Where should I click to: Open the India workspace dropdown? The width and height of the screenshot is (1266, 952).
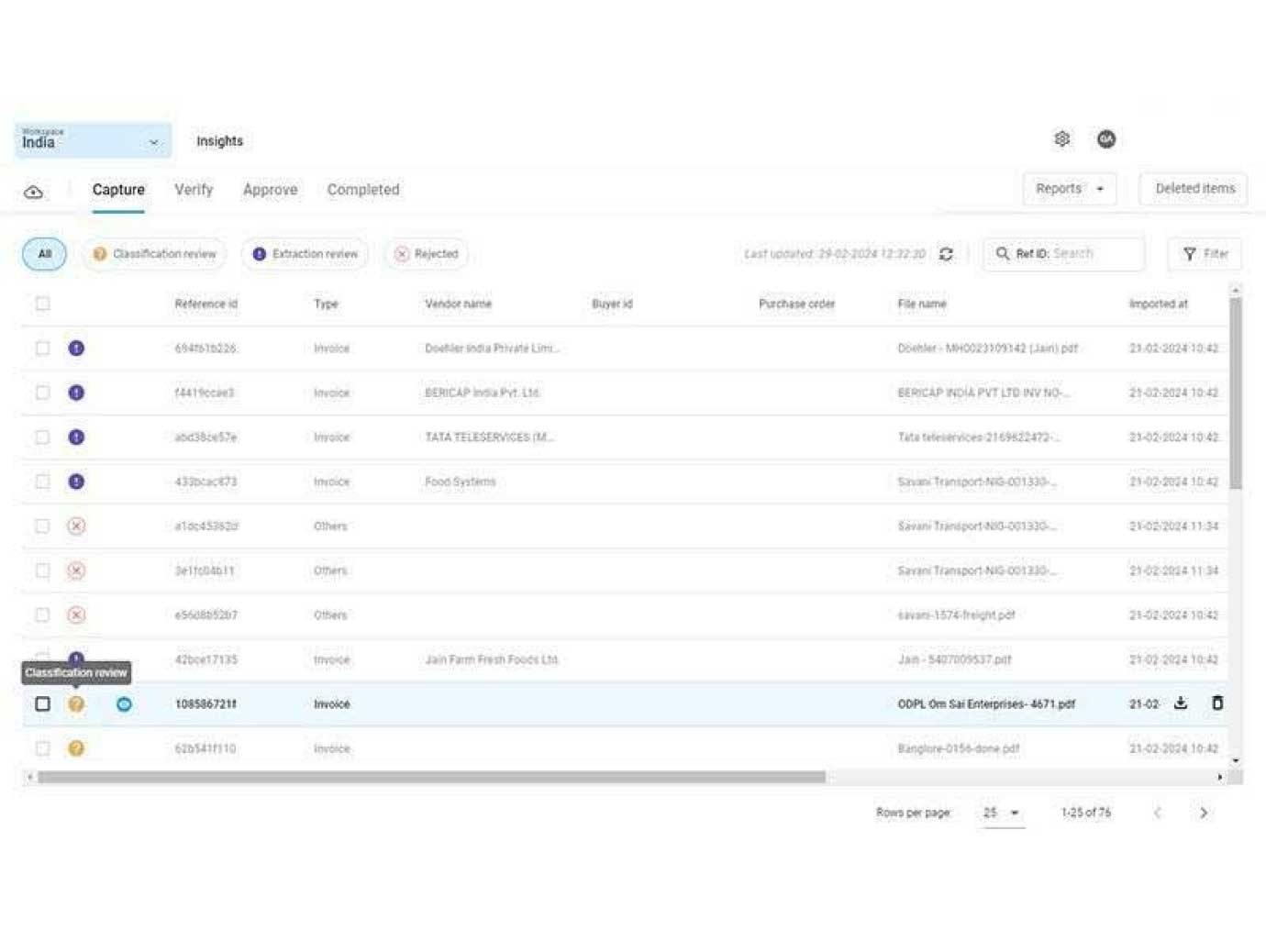[93, 141]
